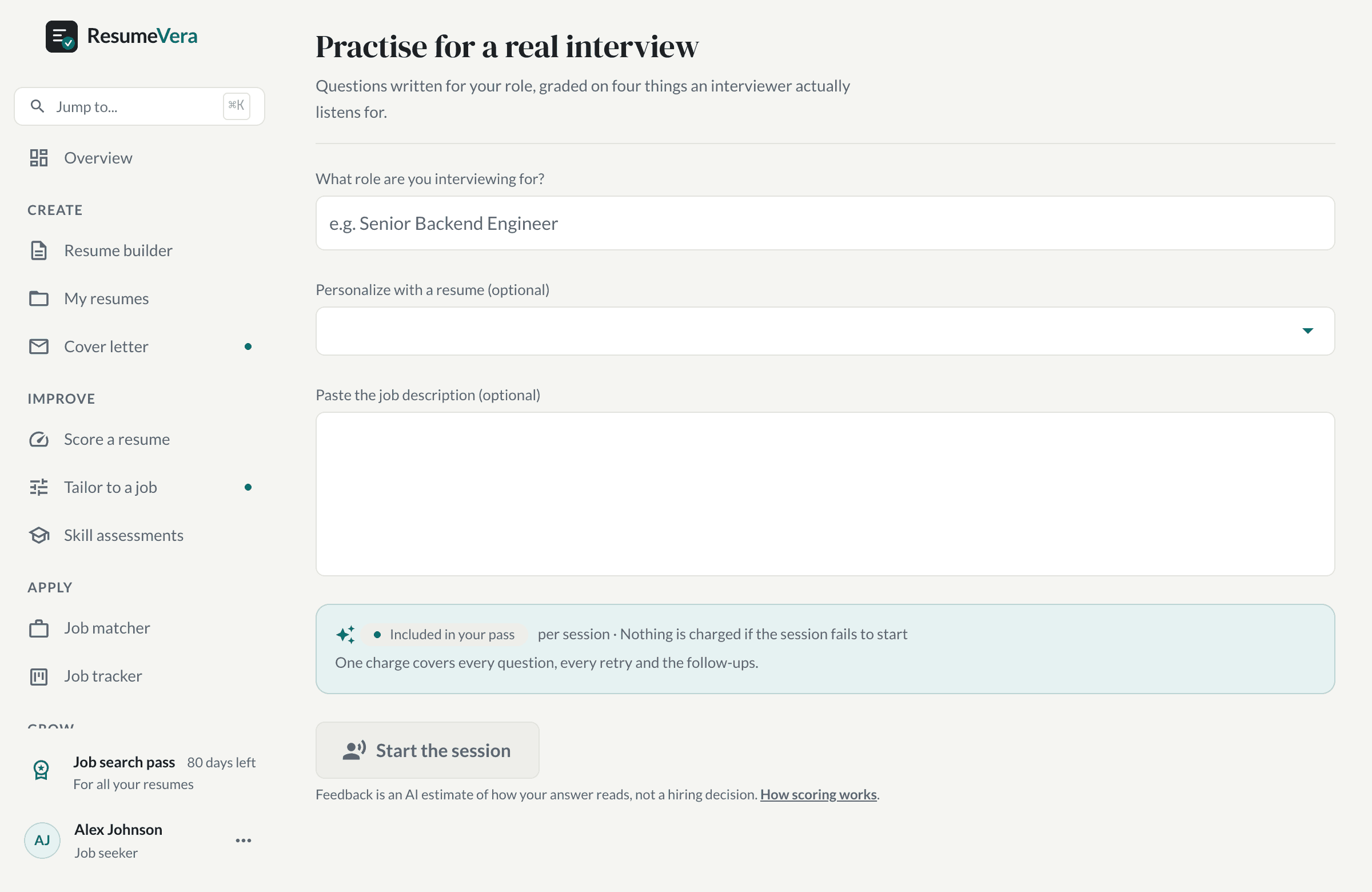The width and height of the screenshot is (1372, 892).
Task: Open Job tracker in the sidebar
Action: tap(139, 676)
